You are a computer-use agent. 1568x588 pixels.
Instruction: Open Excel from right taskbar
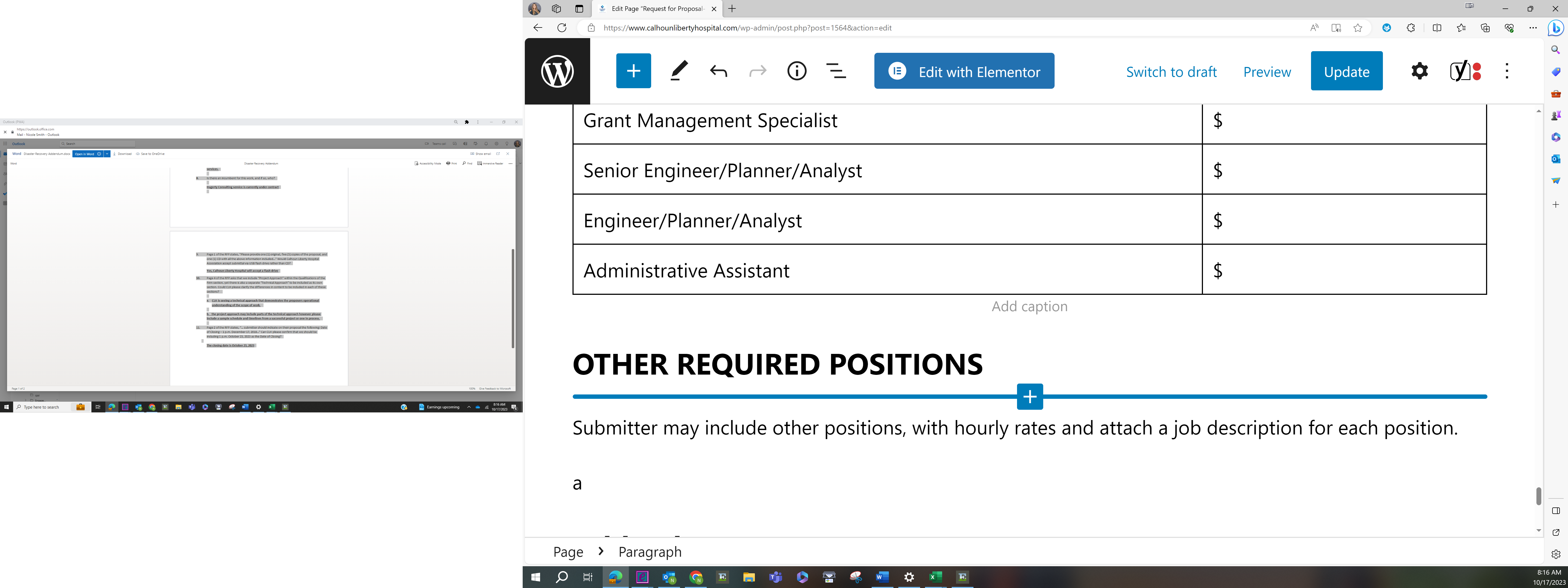tap(936, 577)
